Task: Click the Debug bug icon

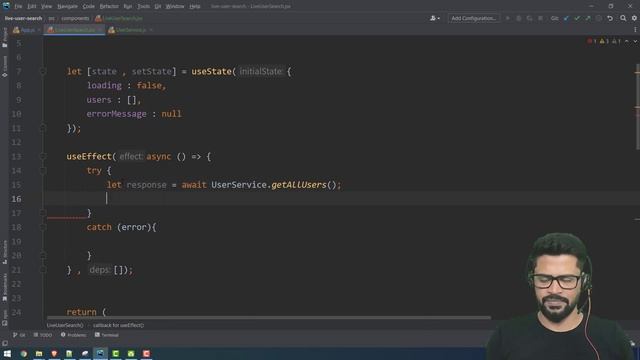Action: click(x=519, y=18)
